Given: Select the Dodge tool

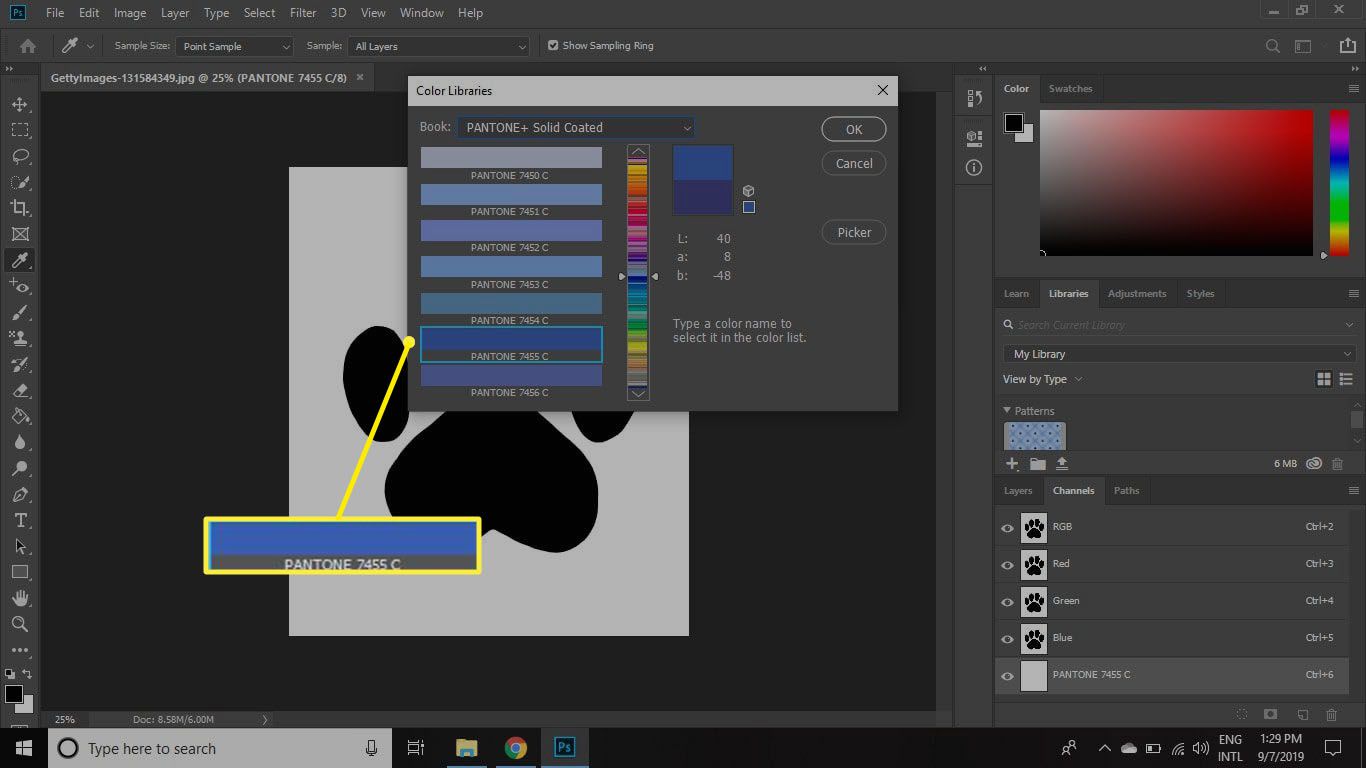Looking at the screenshot, I should click(20, 469).
